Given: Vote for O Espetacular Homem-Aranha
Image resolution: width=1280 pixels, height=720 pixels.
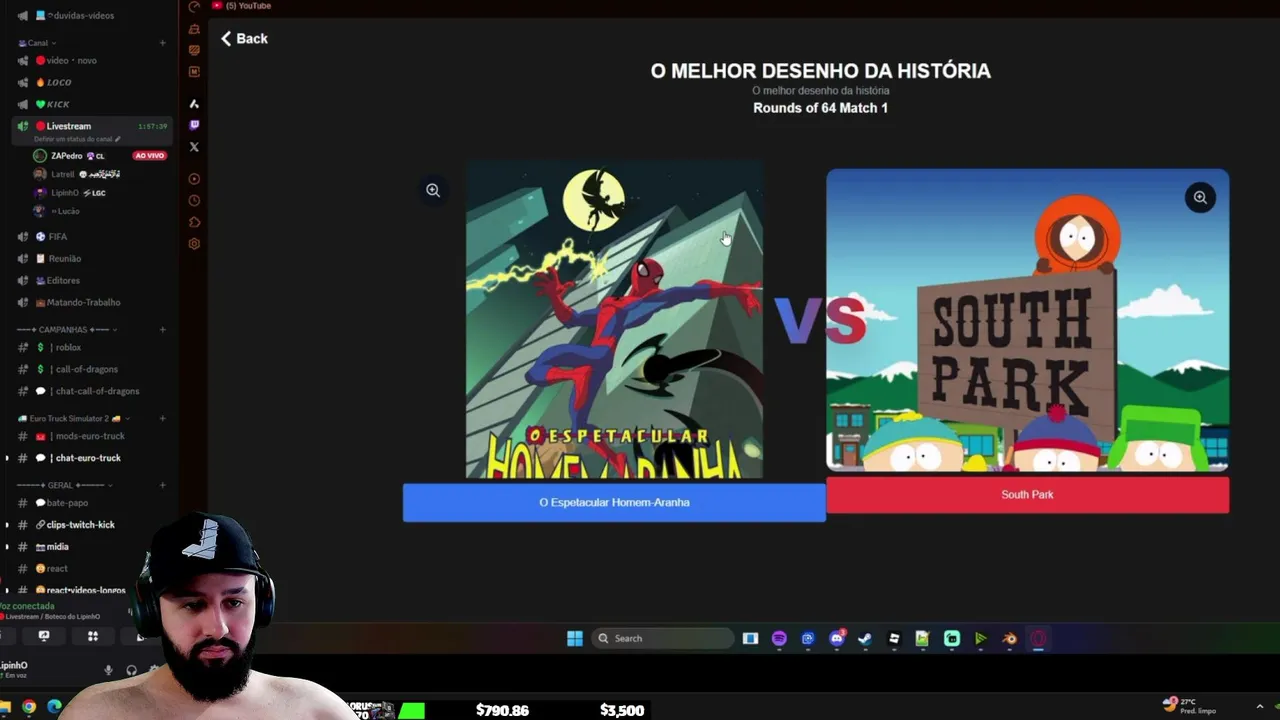Looking at the screenshot, I should 614,502.
